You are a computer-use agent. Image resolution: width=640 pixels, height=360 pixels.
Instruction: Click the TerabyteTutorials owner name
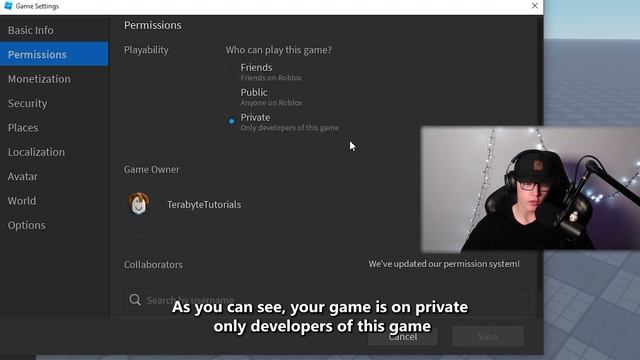tap(204, 204)
